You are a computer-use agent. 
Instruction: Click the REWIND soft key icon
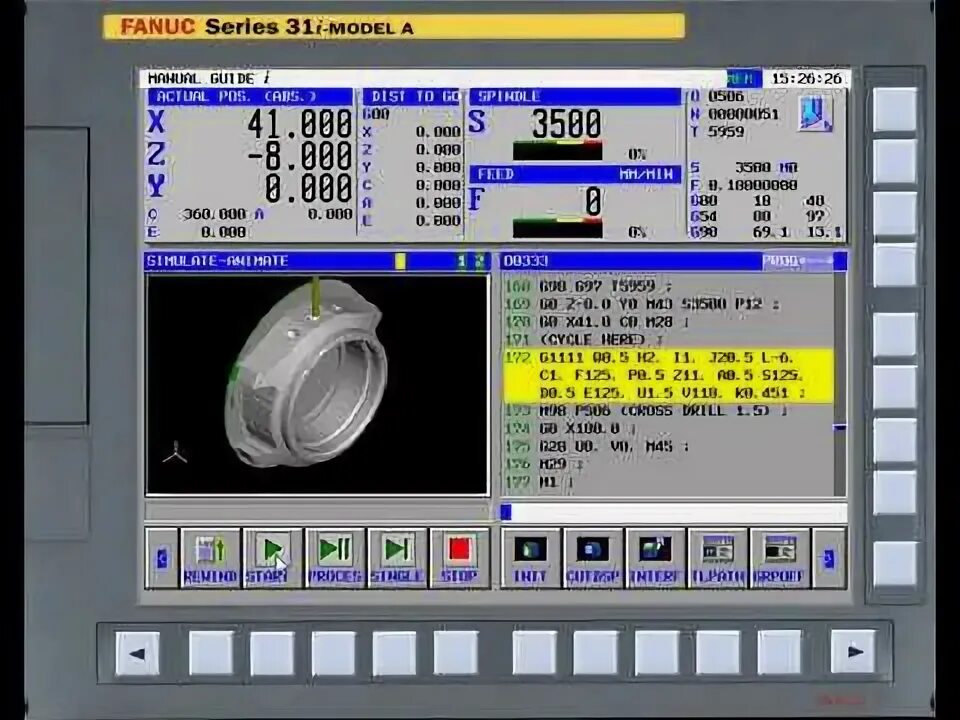(x=210, y=558)
